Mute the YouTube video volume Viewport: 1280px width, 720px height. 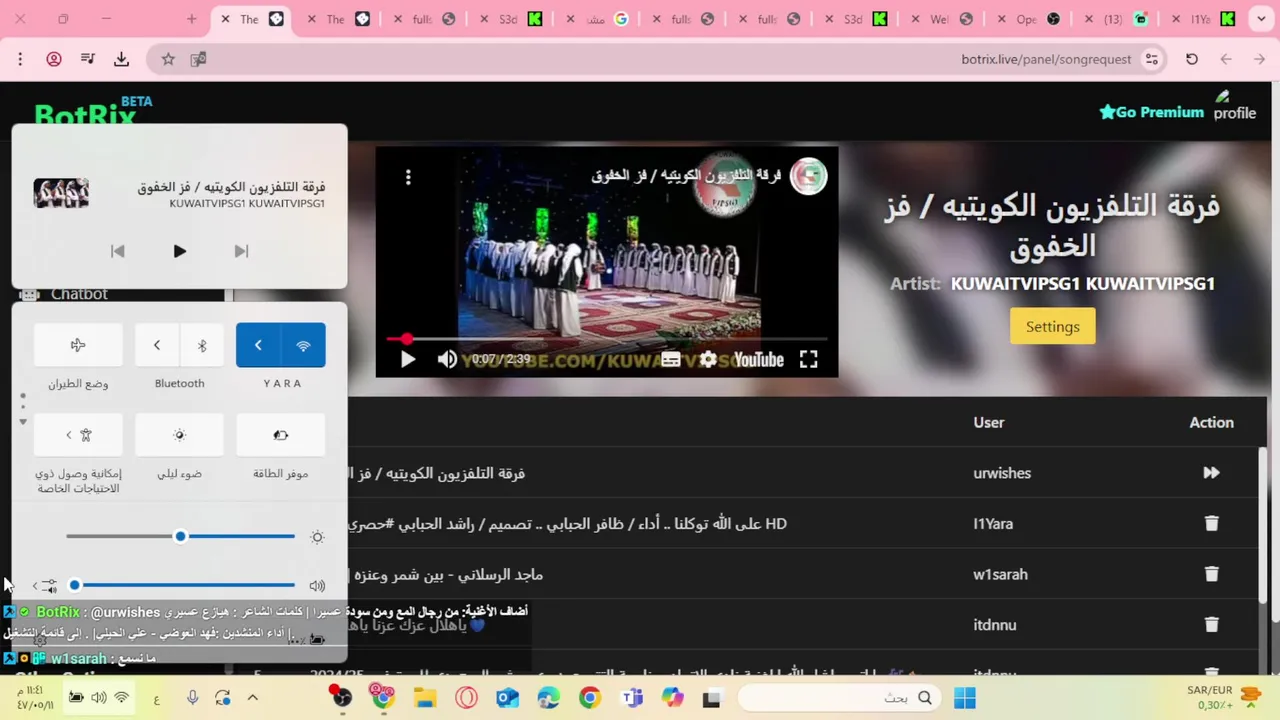447,359
